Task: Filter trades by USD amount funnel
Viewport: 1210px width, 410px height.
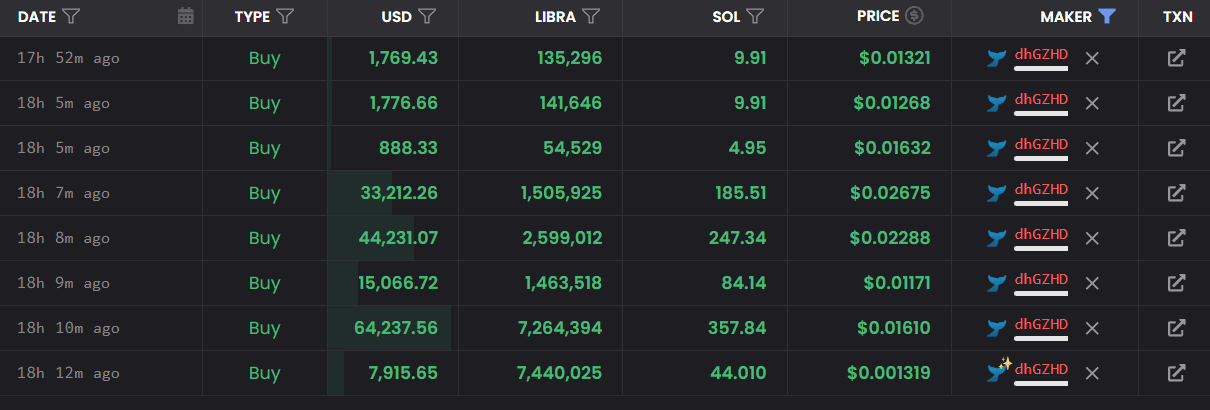Action: tap(427, 16)
